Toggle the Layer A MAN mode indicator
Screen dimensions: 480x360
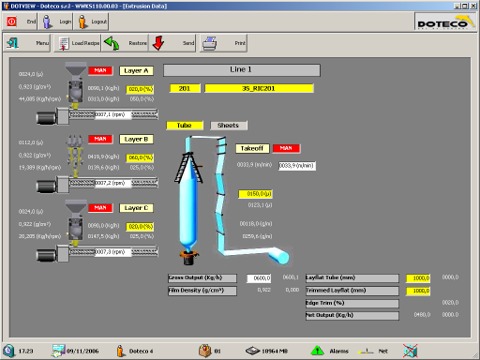(x=100, y=71)
